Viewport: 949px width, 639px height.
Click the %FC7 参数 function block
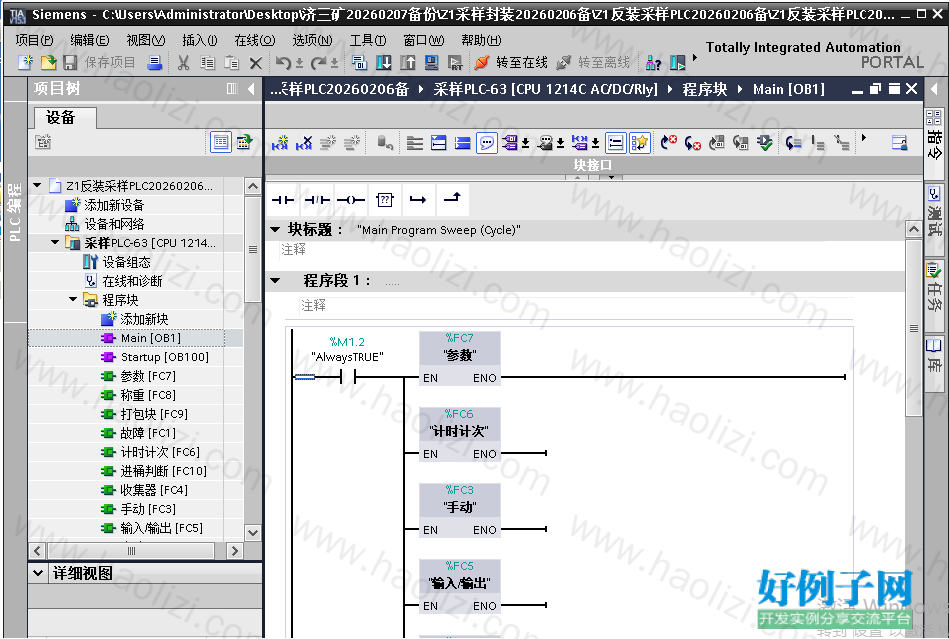tap(459, 358)
